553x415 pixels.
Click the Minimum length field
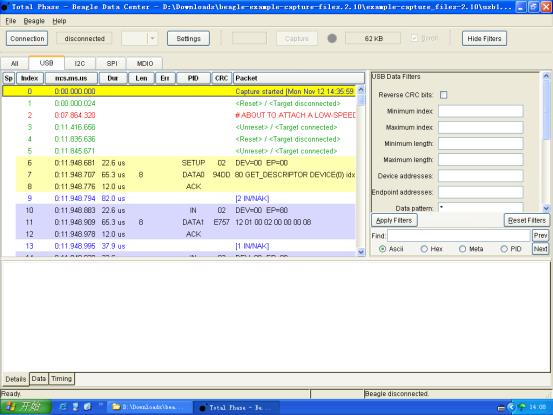[480, 144]
